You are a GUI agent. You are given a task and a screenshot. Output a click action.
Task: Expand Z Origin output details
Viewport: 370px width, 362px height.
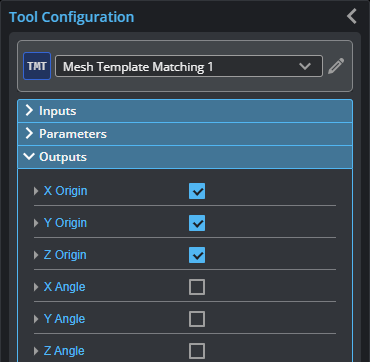coord(36,255)
